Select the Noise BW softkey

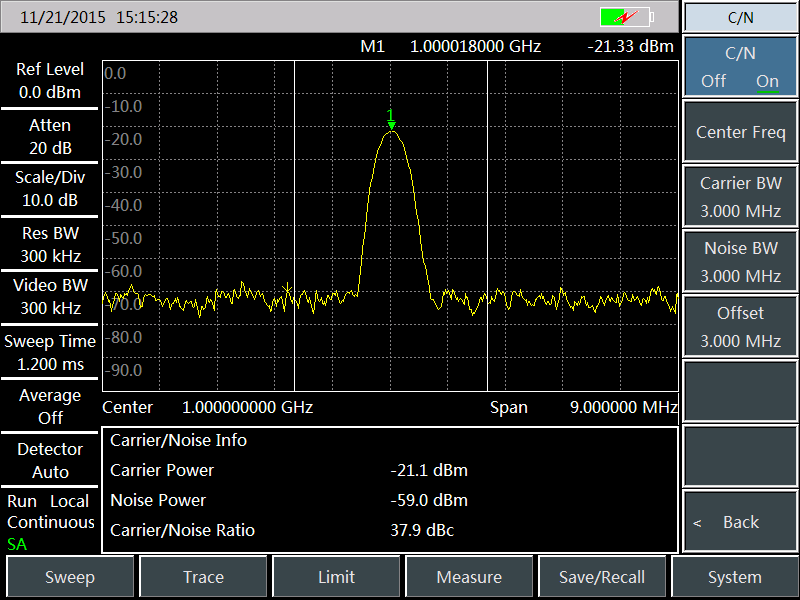[740, 262]
